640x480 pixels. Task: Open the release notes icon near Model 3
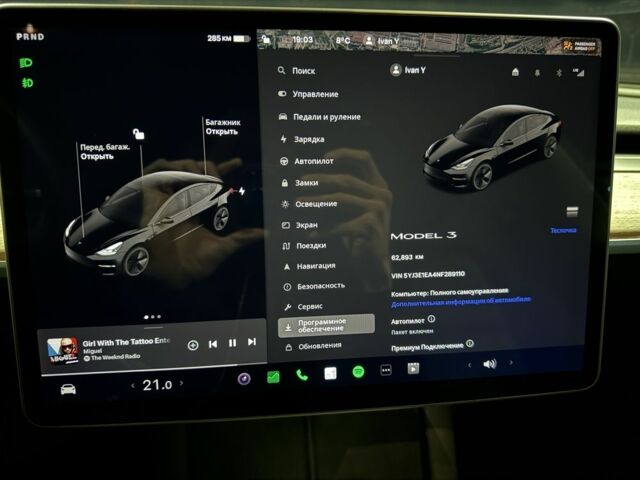[572, 211]
